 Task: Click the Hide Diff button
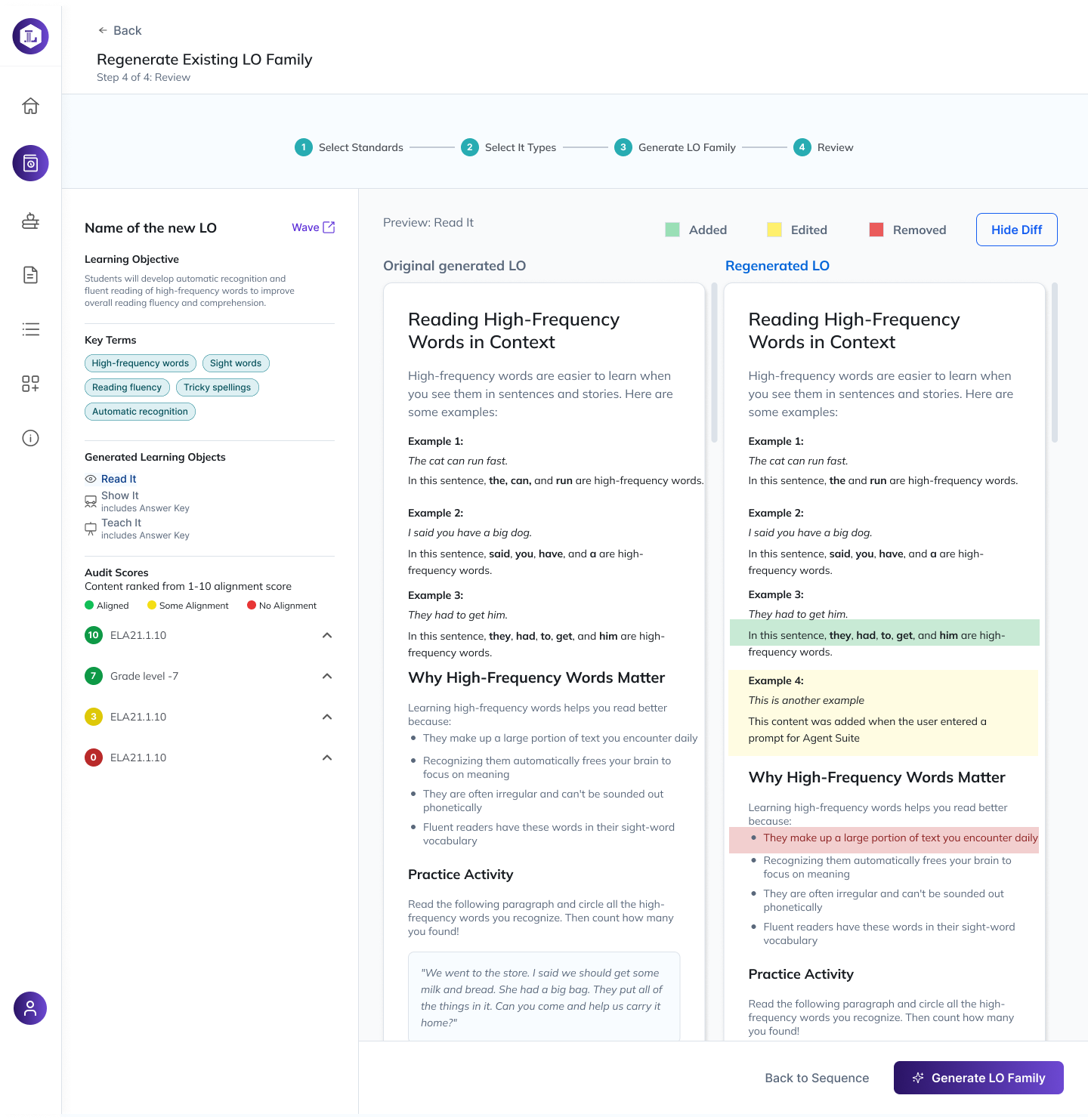pos(1016,230)
